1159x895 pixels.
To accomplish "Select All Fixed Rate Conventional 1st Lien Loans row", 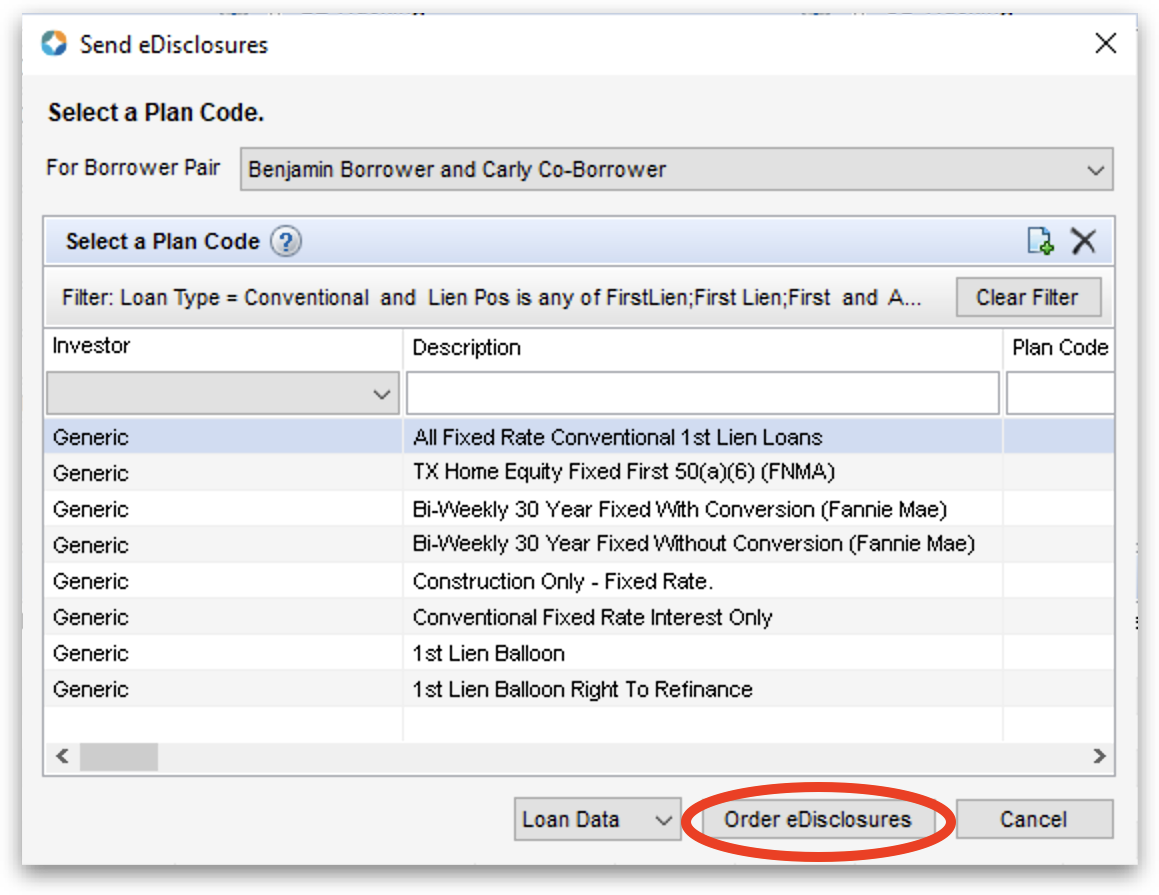I will [617, 437].
